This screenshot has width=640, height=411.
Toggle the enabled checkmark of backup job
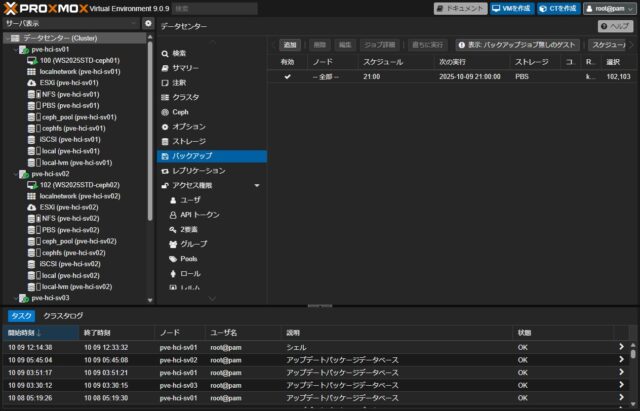tap(288, 76)
